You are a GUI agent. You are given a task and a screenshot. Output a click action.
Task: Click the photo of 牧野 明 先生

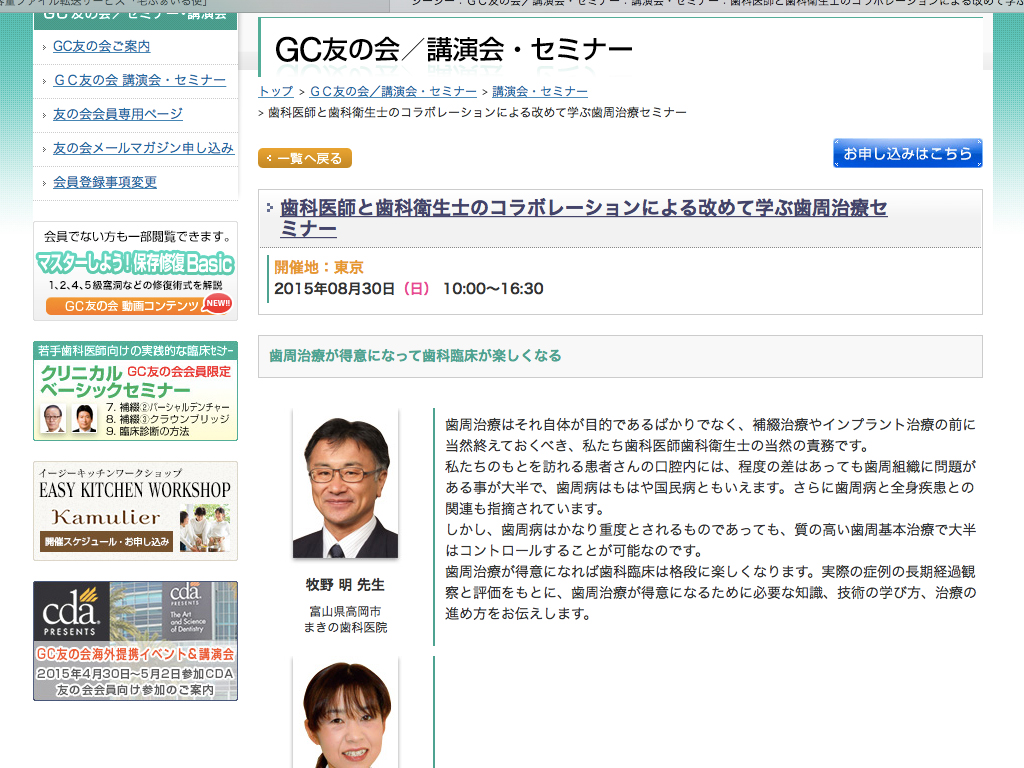(345, 483)
